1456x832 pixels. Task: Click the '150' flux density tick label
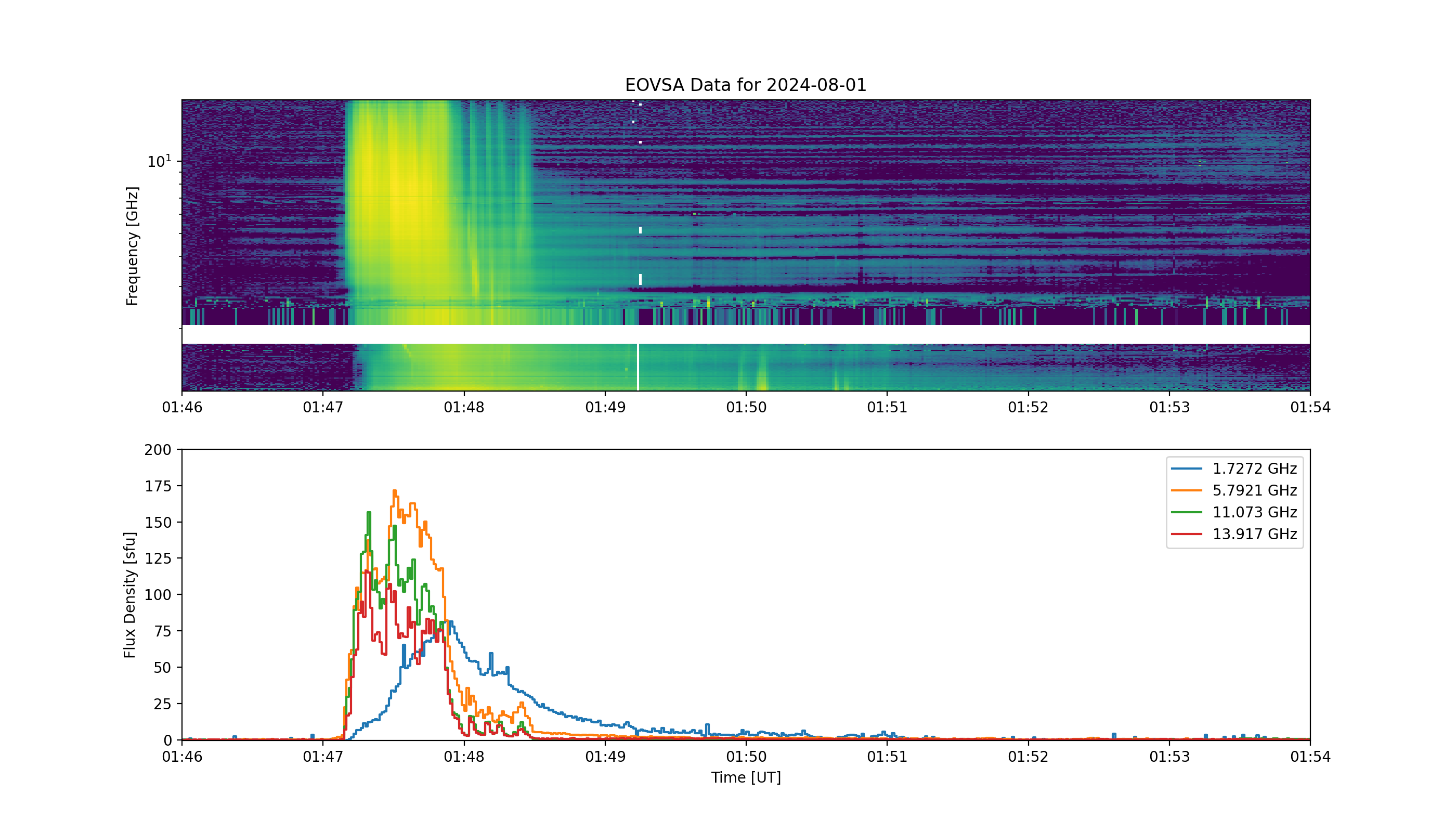pos(158,522)
